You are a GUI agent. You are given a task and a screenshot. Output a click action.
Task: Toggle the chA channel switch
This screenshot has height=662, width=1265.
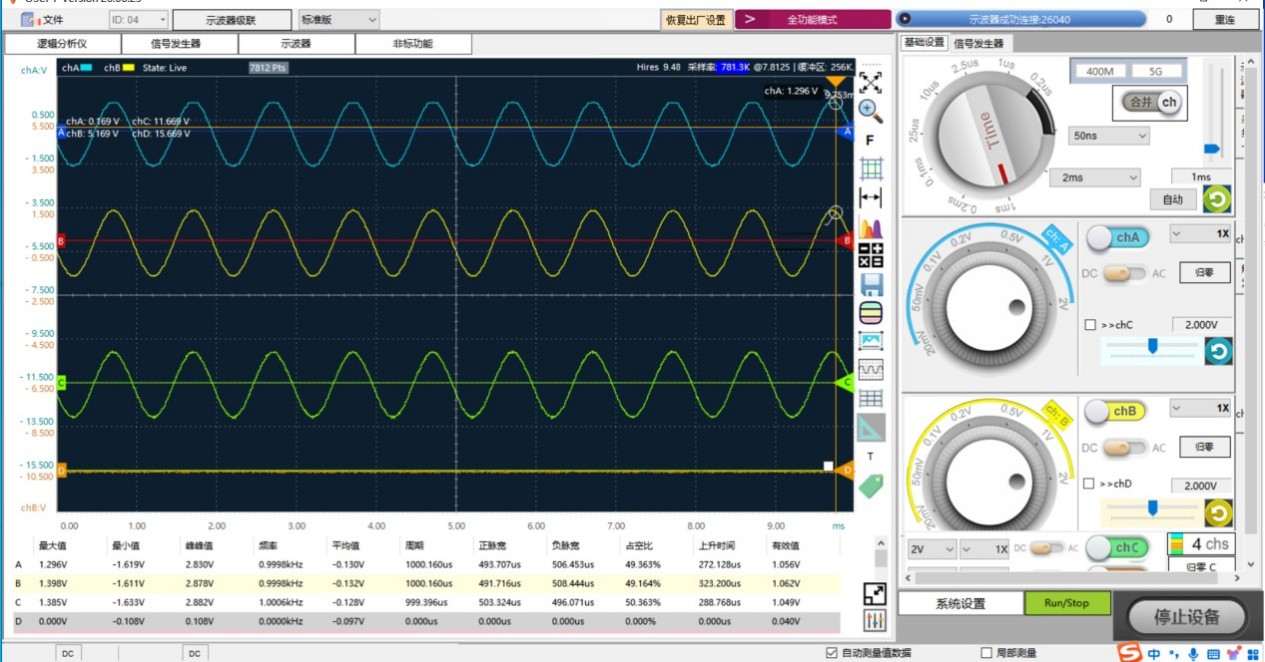1117,238
